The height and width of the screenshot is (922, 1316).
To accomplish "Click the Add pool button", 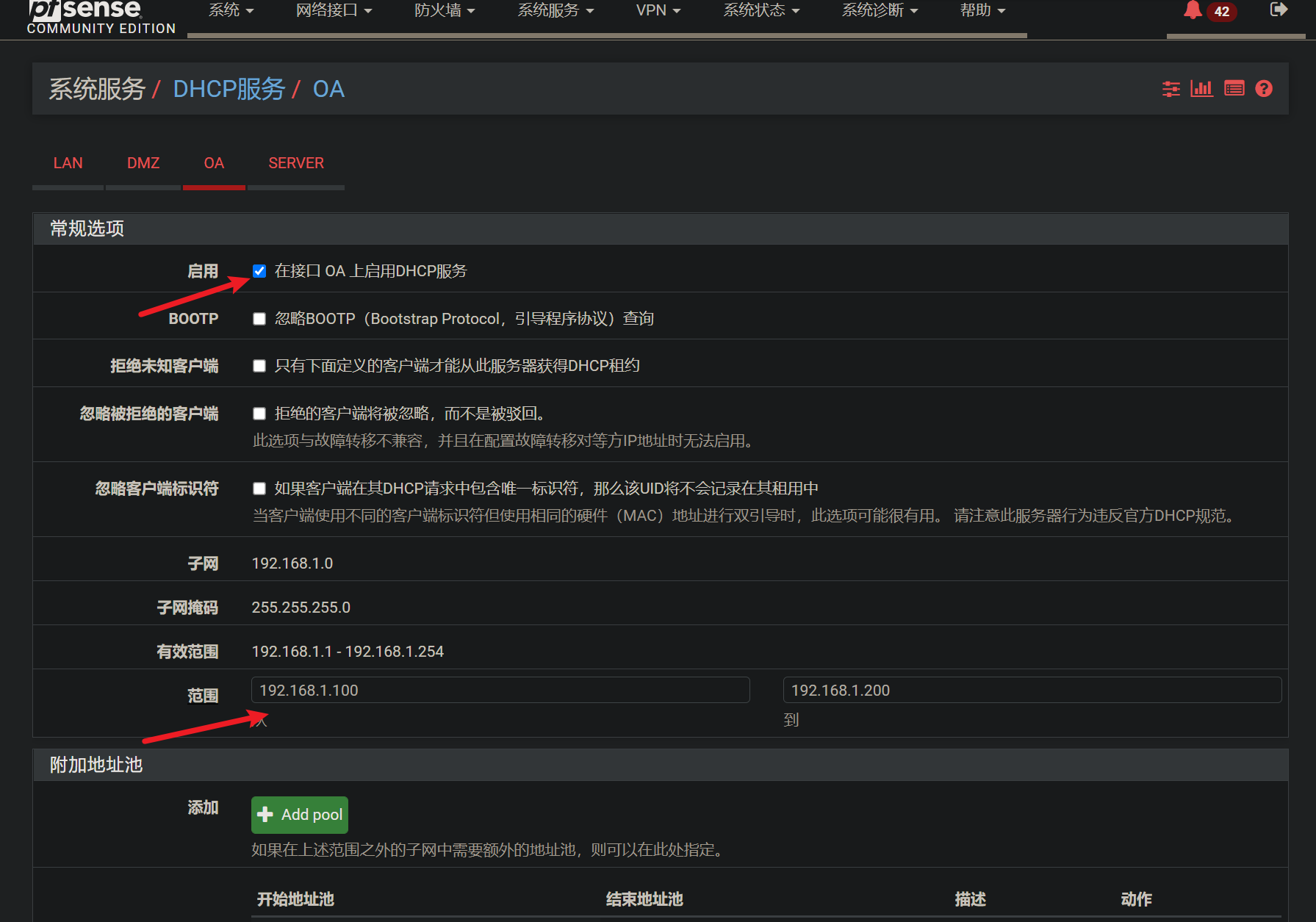I will pos(300,815).
